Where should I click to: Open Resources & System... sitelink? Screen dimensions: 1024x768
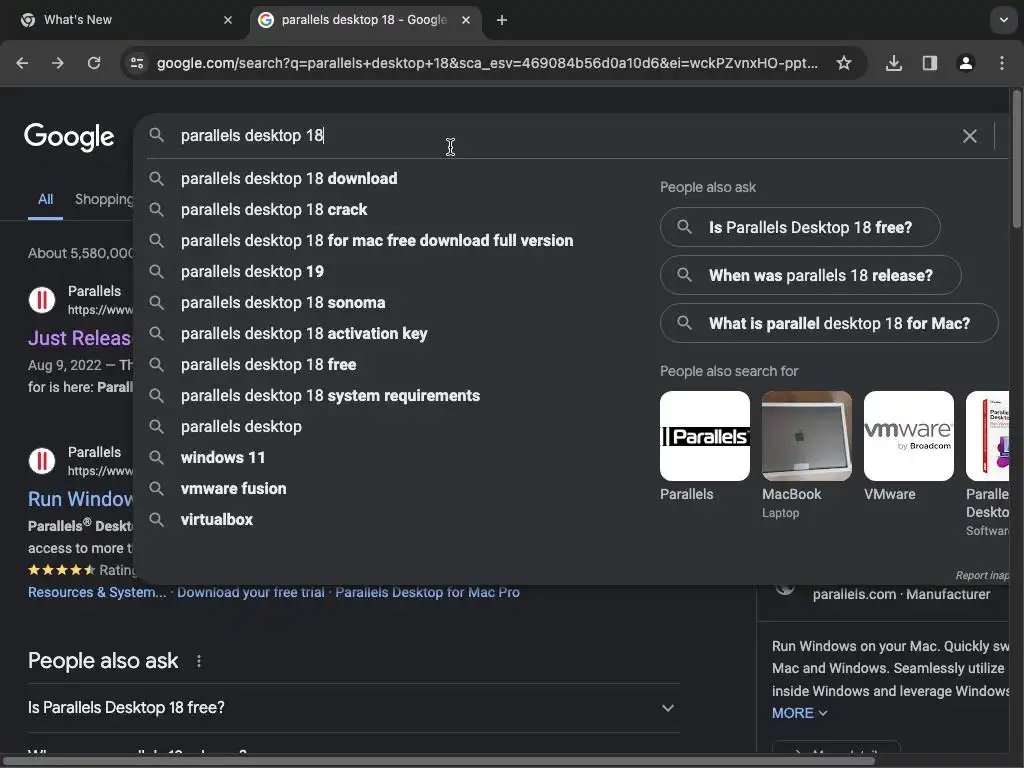(x=97, y=592)
